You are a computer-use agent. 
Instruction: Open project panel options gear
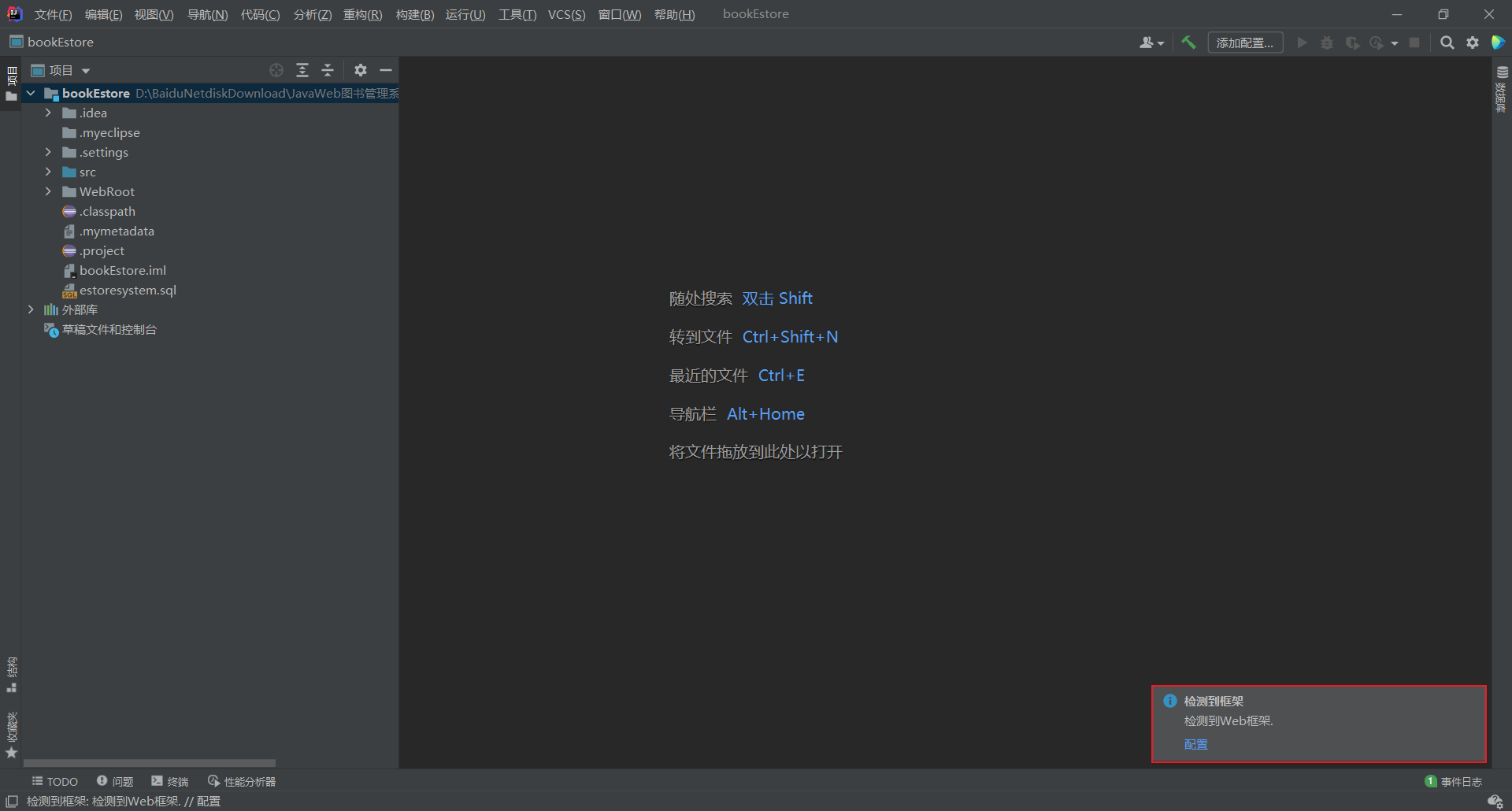(361, 70)
